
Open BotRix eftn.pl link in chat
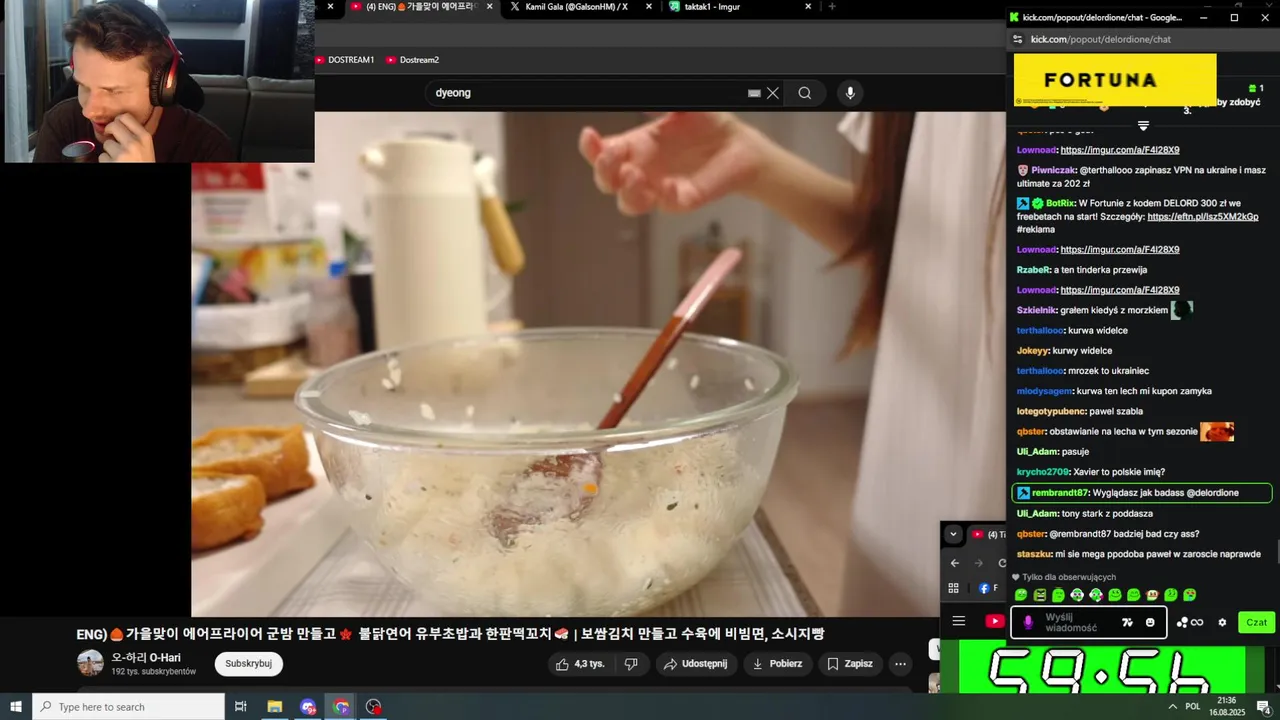(x=1203, y=217)
